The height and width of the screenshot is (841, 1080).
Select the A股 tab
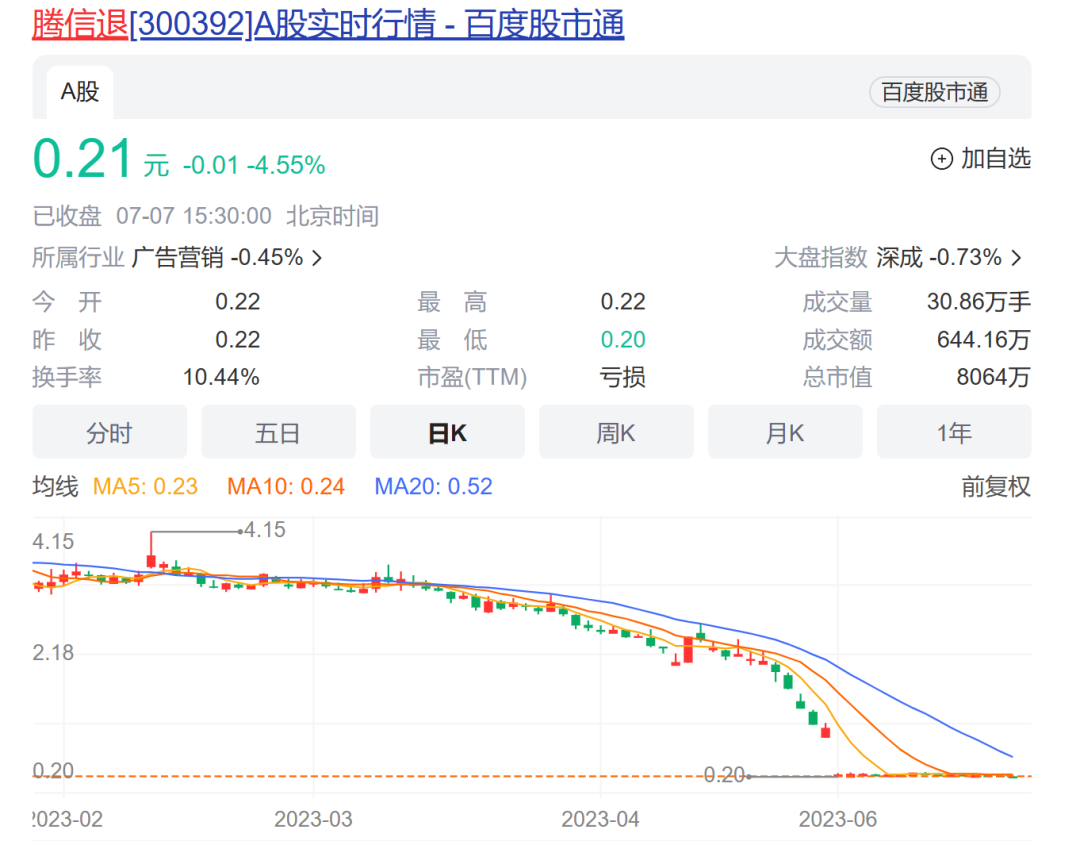click(x=80, y=92)
